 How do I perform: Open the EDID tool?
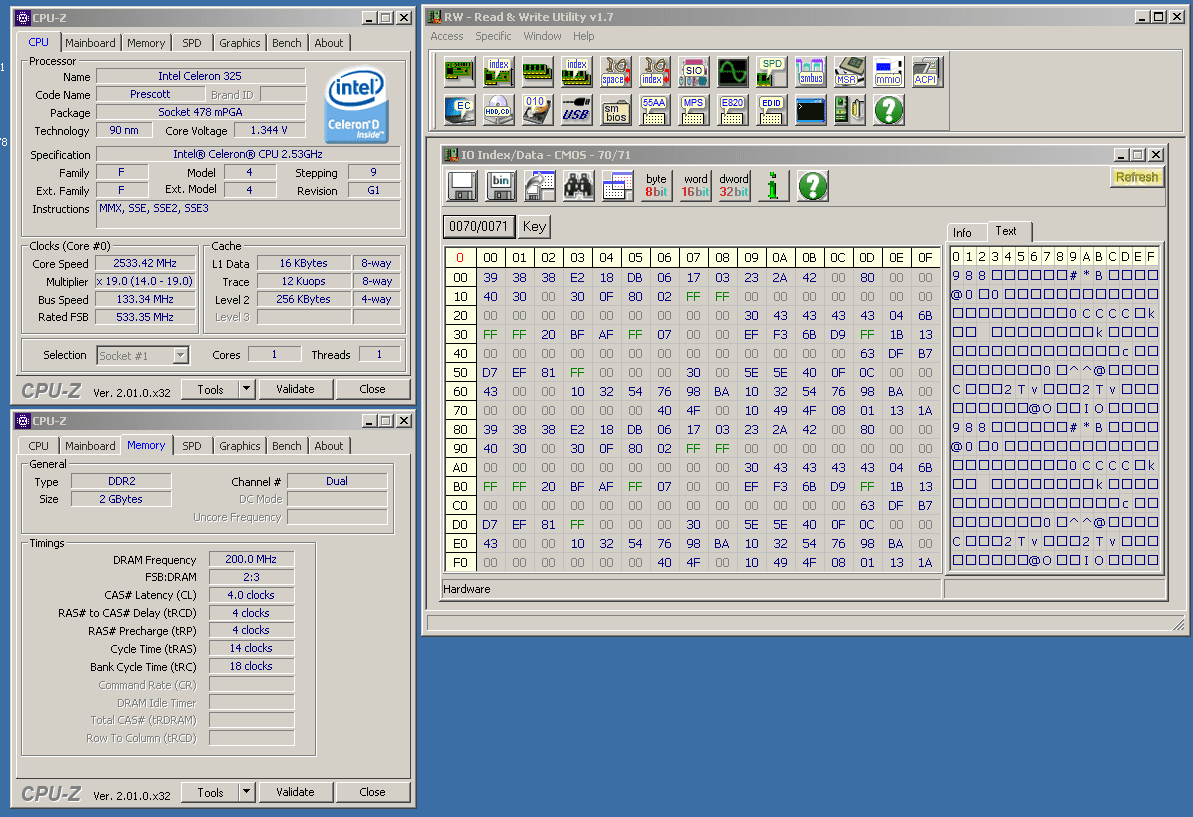pyautogui.click(x=771, y=110)
